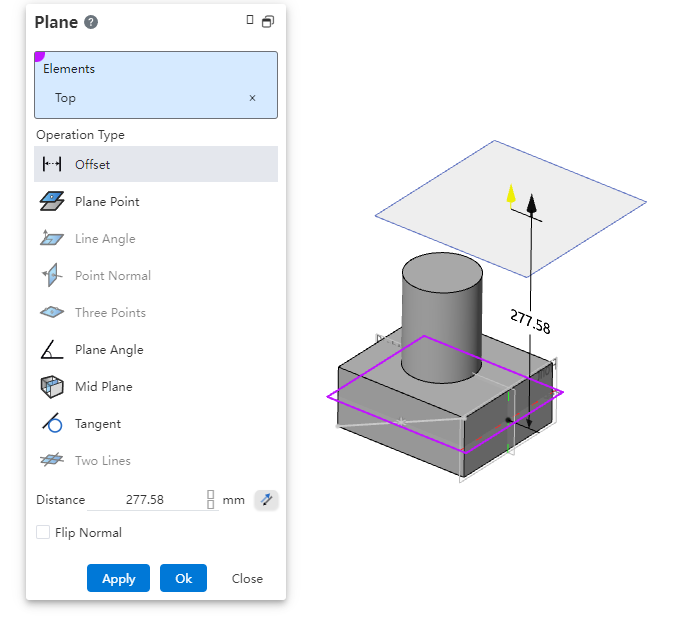Remove the Top element with the x

point(252,98)
